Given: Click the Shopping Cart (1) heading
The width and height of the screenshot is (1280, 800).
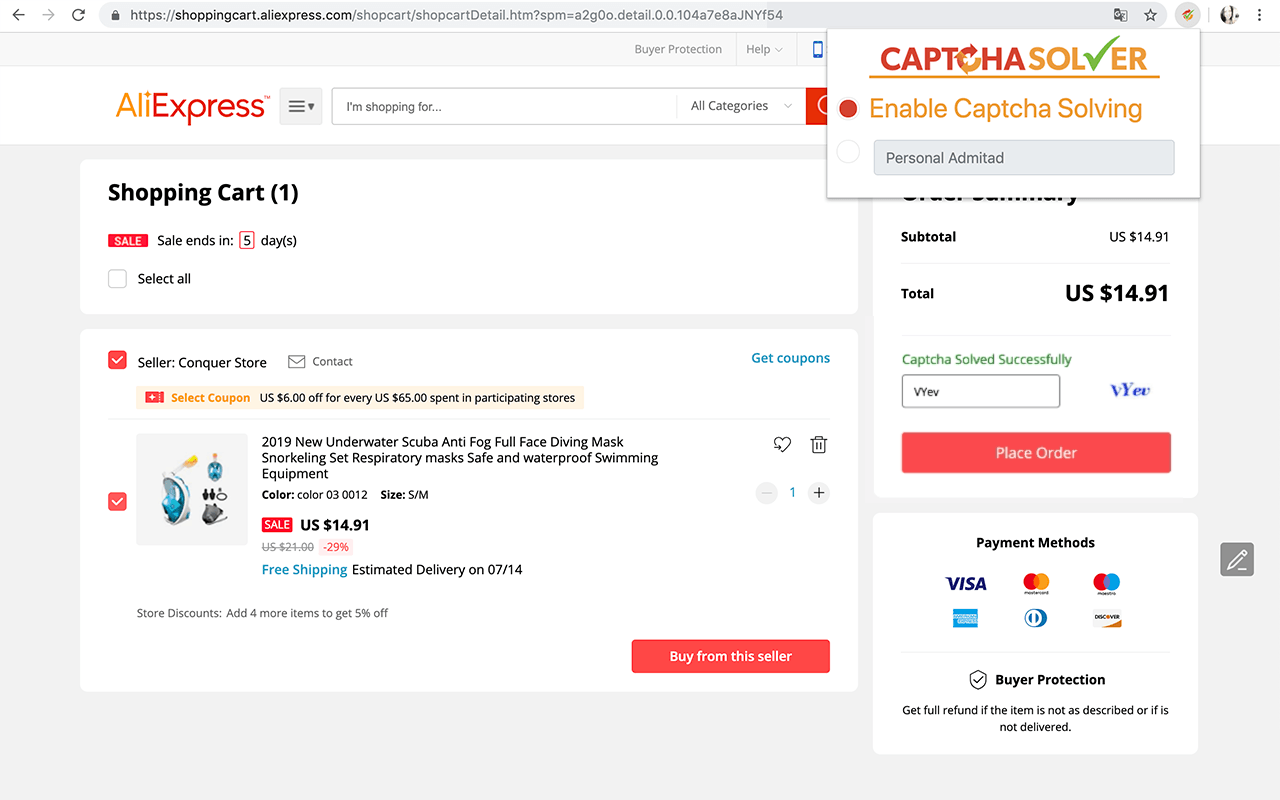Looking at the screenshot, I should pyautogui.click(x=203, y=192).
